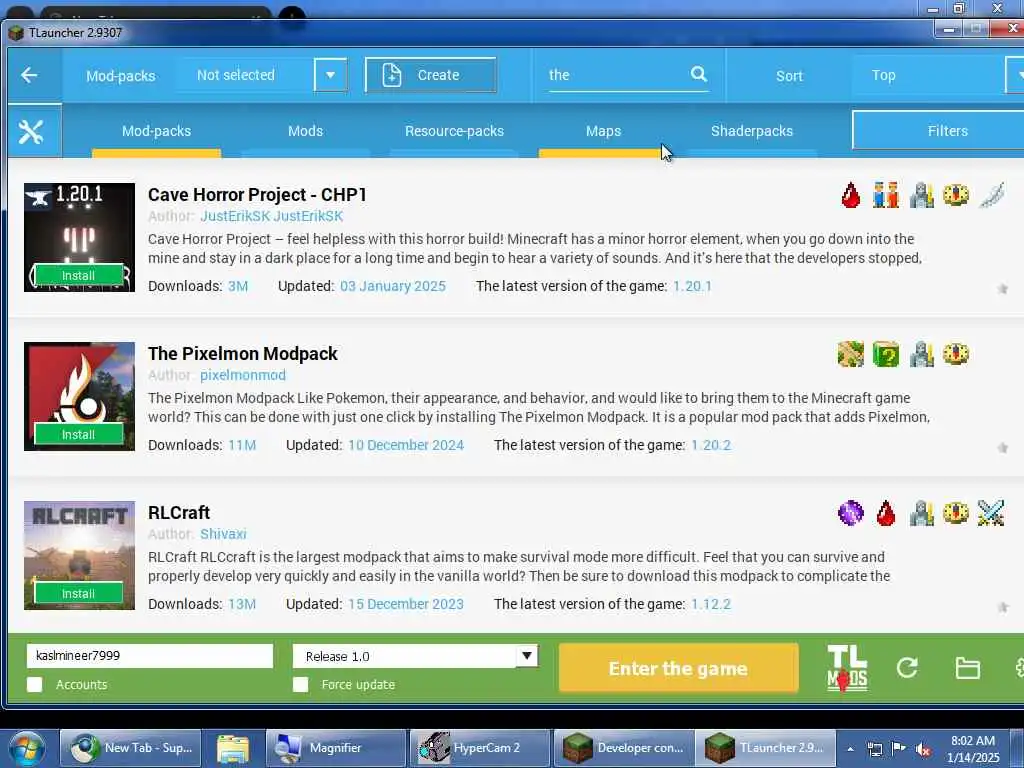Click the Create mod-pack button
Viewport: 1024px width, 768px height.
(431, 75)
